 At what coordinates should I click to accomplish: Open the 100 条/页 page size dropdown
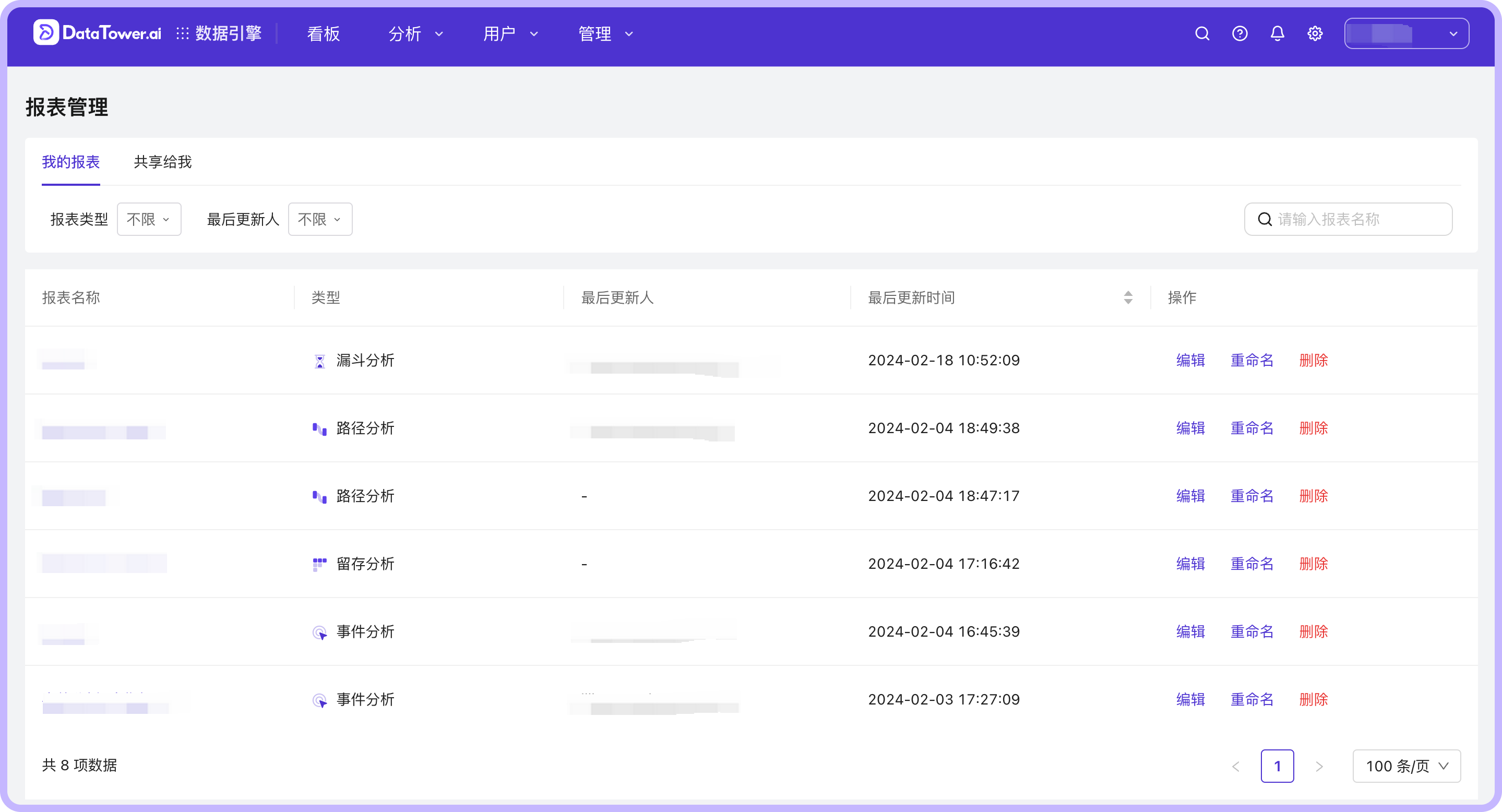coord(1406,766)
